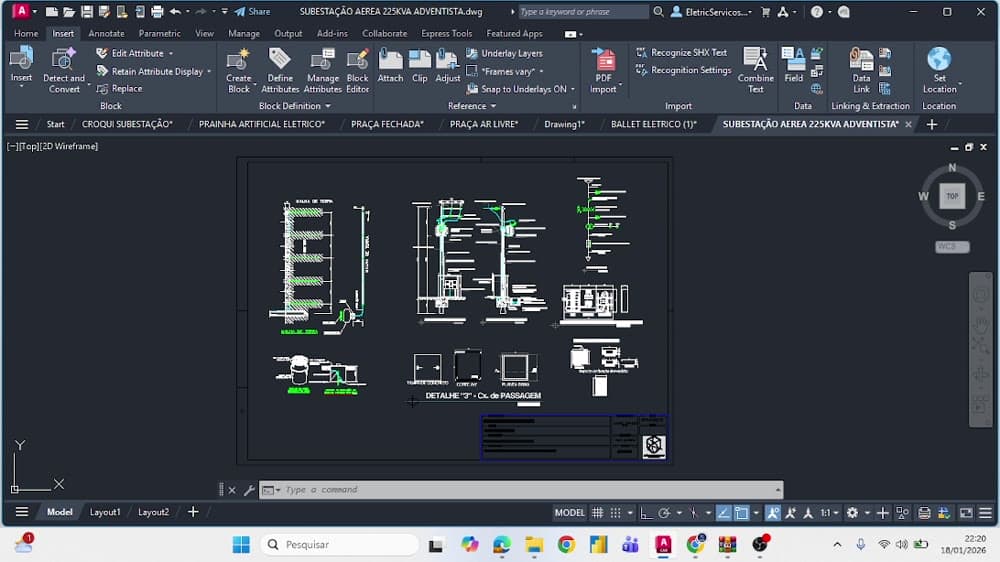Switch to PRAÇA FECHADA drawing tab

387,124
